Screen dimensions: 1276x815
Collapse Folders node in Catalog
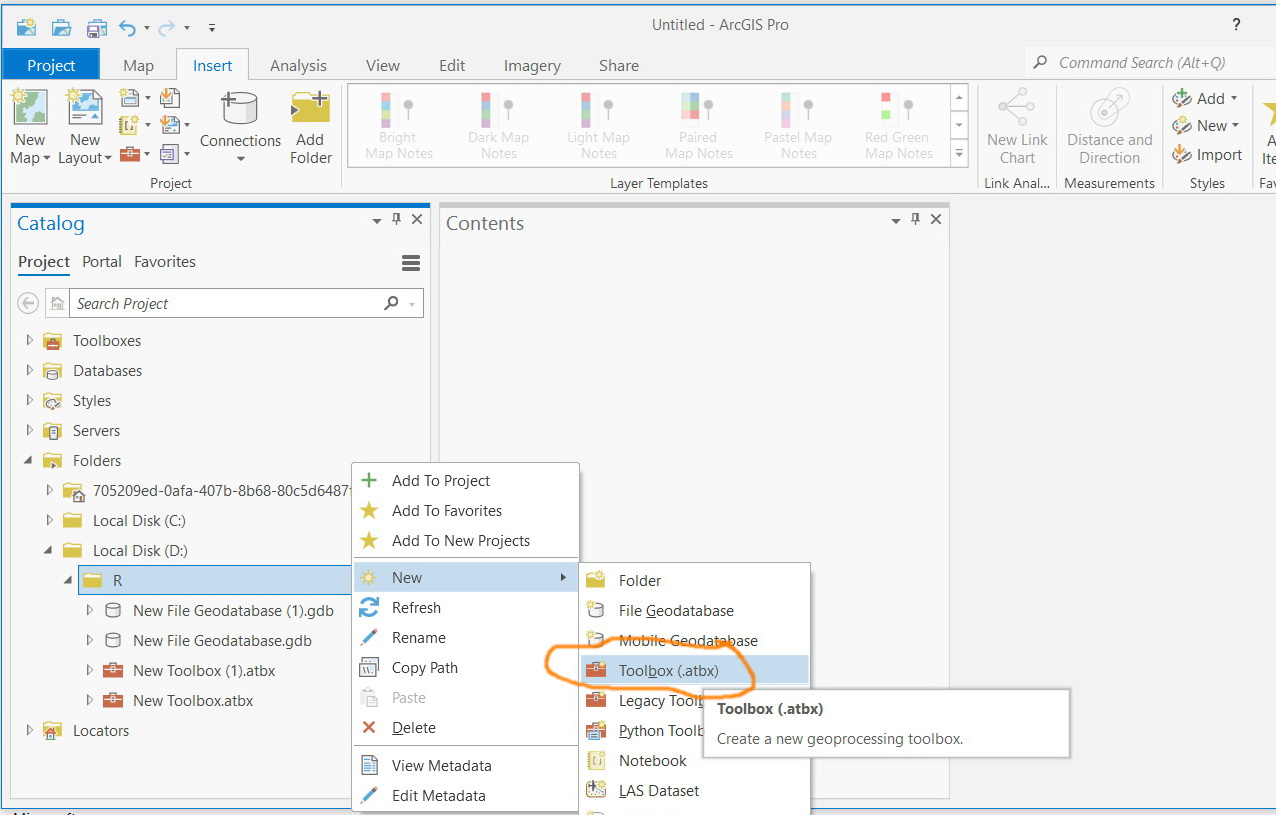[29, 461]
